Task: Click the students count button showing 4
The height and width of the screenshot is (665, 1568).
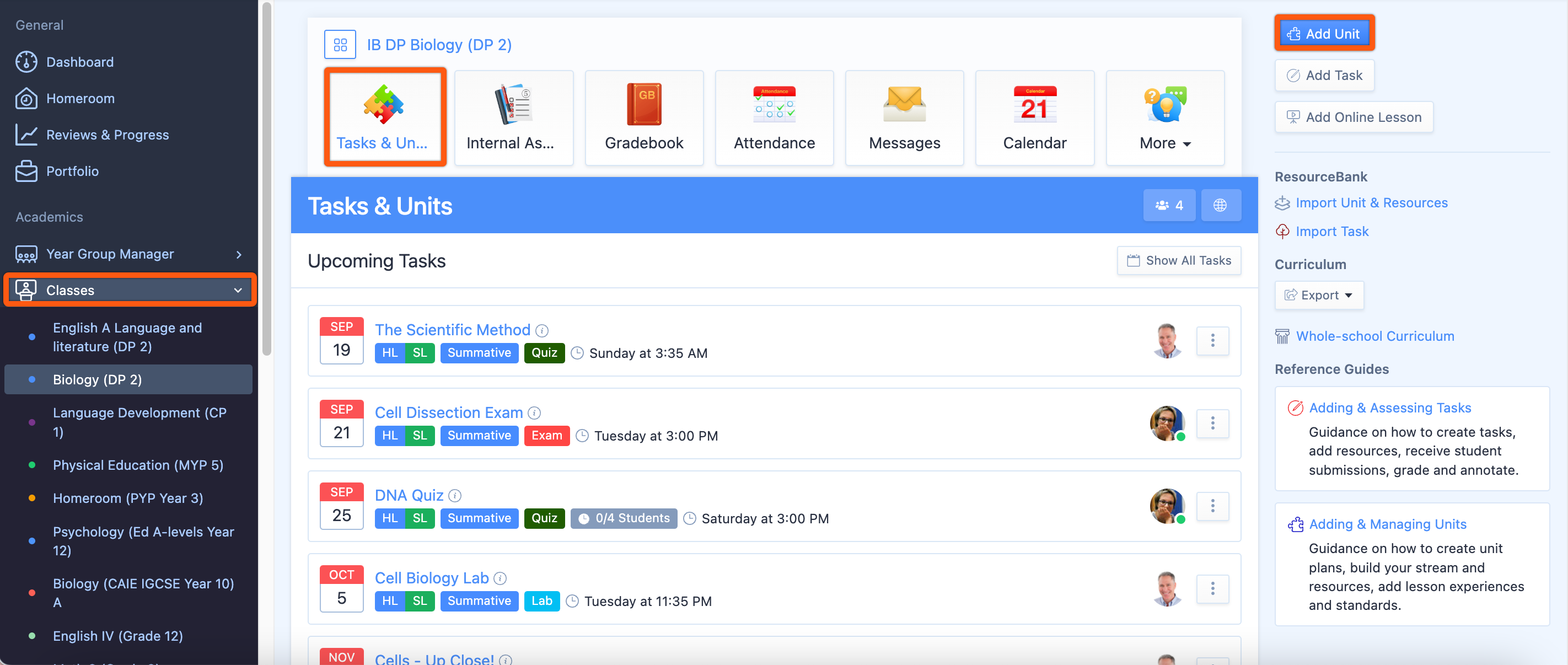Action: coord(1169,205)
